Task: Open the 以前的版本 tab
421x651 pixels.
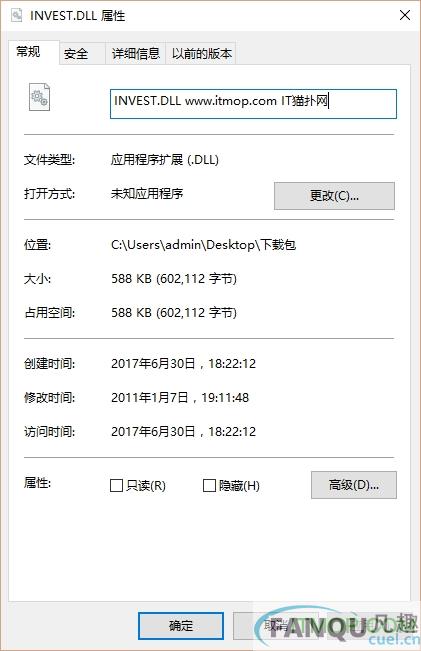Action: (x=201, y=54)
